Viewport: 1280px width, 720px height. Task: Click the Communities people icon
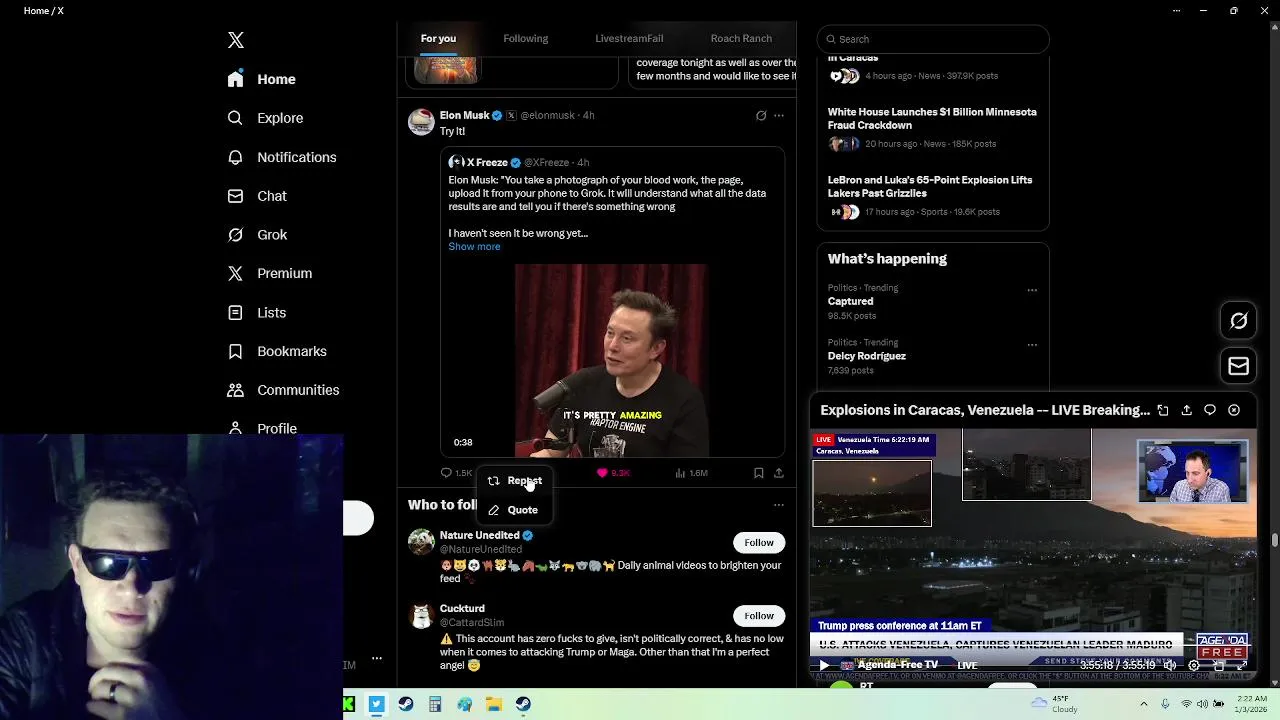235,390
